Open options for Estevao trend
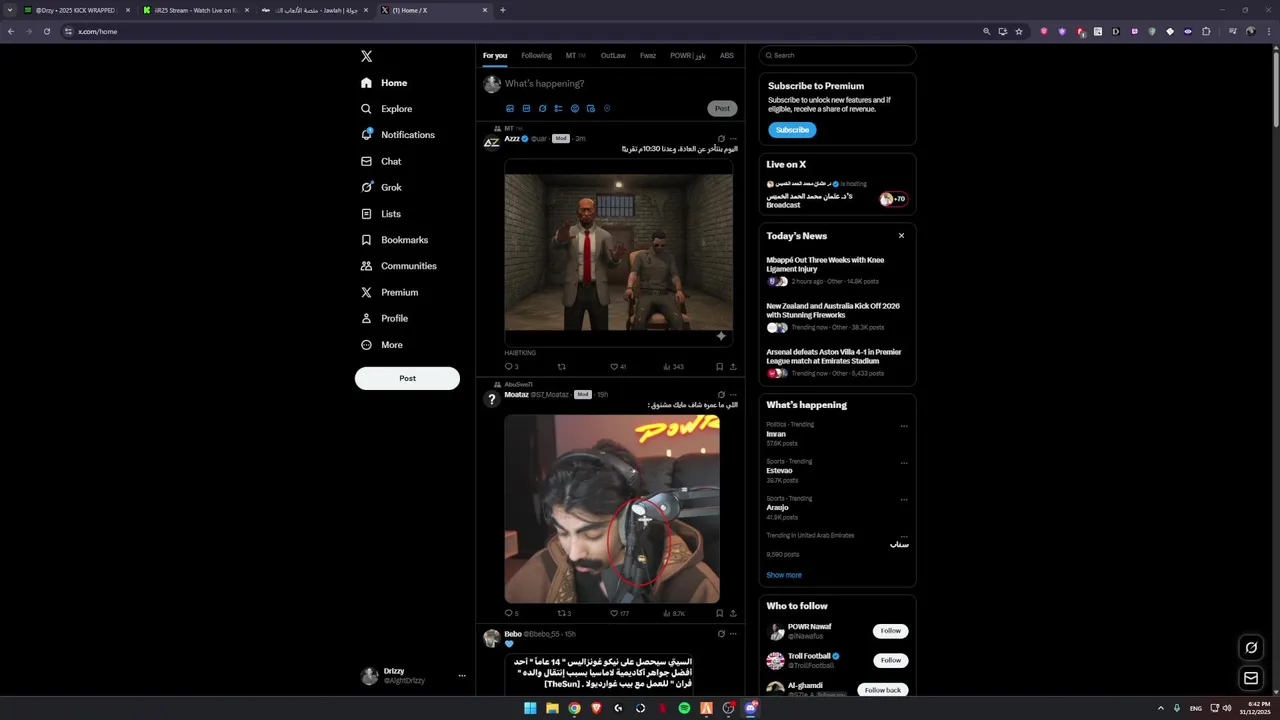 coord(904,463)
